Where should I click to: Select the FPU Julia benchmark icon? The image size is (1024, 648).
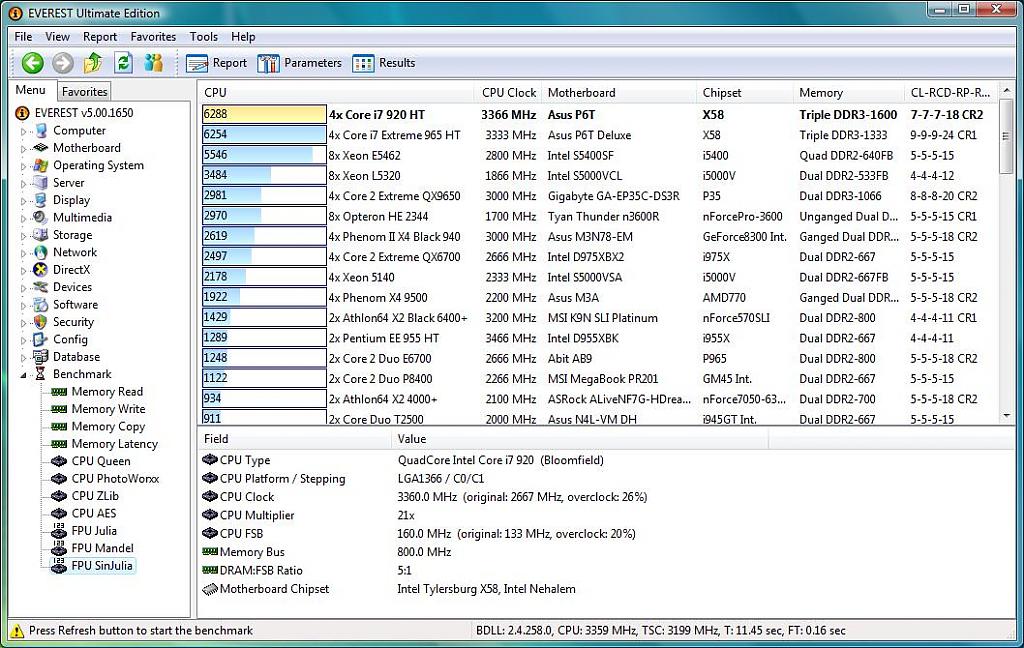tap(59, 530)
